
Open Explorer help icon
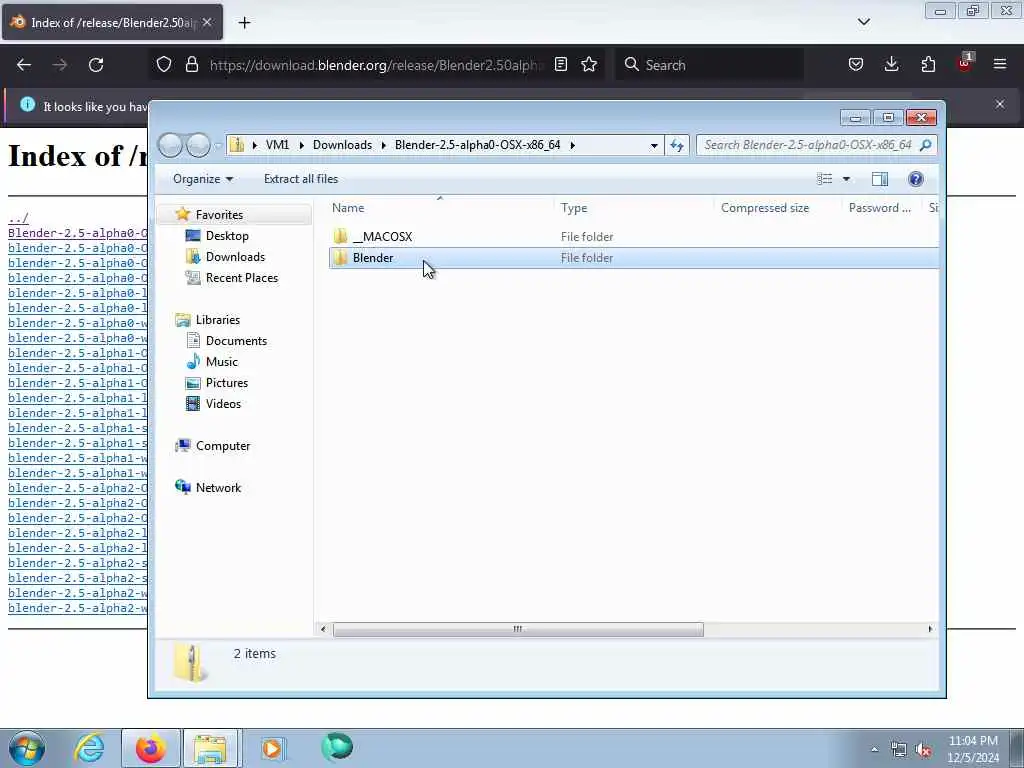(x=916, y=179)
